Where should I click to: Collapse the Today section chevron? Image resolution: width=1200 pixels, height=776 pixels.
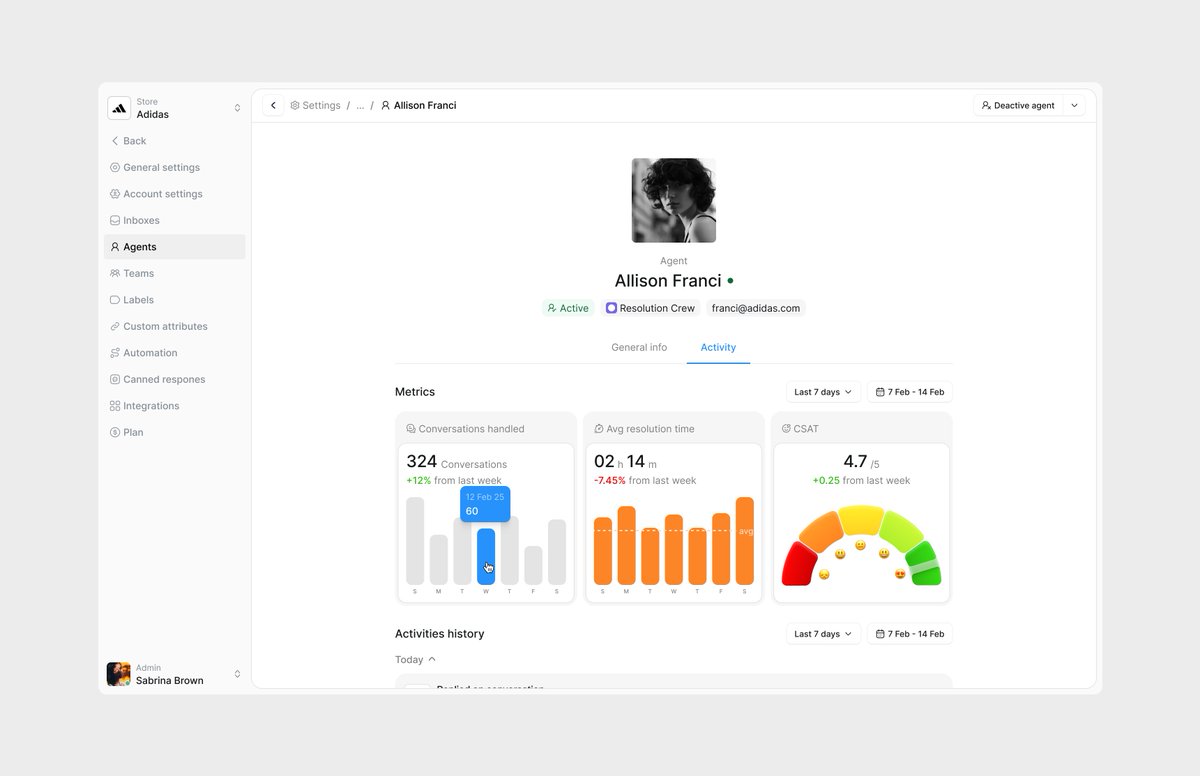432,660
